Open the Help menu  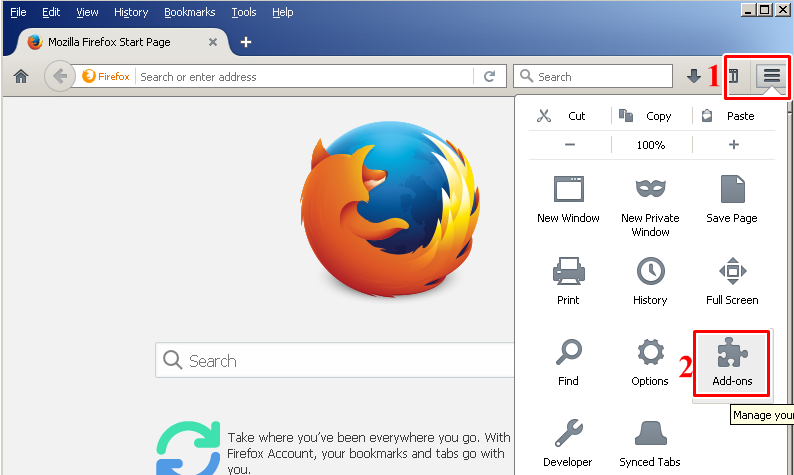[283, 12]
